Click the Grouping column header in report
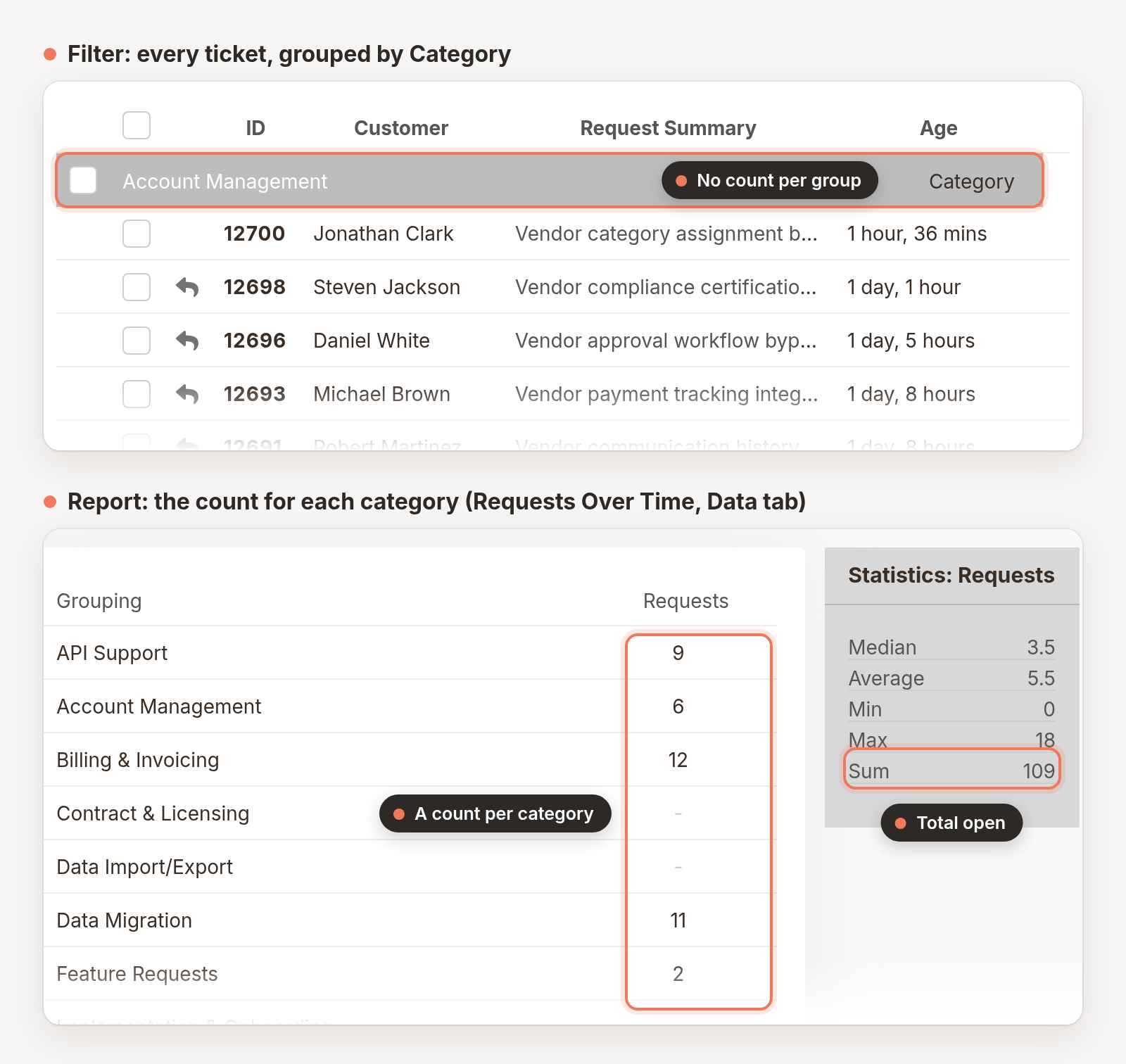1126x1064 pixels. pos(99,601)
